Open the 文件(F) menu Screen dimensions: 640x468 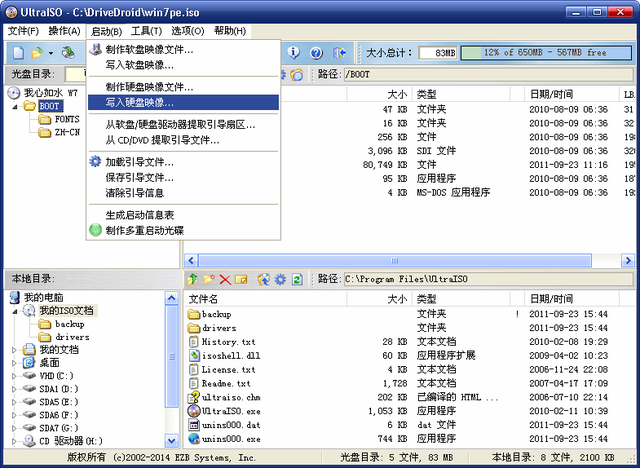pyautogui.click(x=23, y=31)
